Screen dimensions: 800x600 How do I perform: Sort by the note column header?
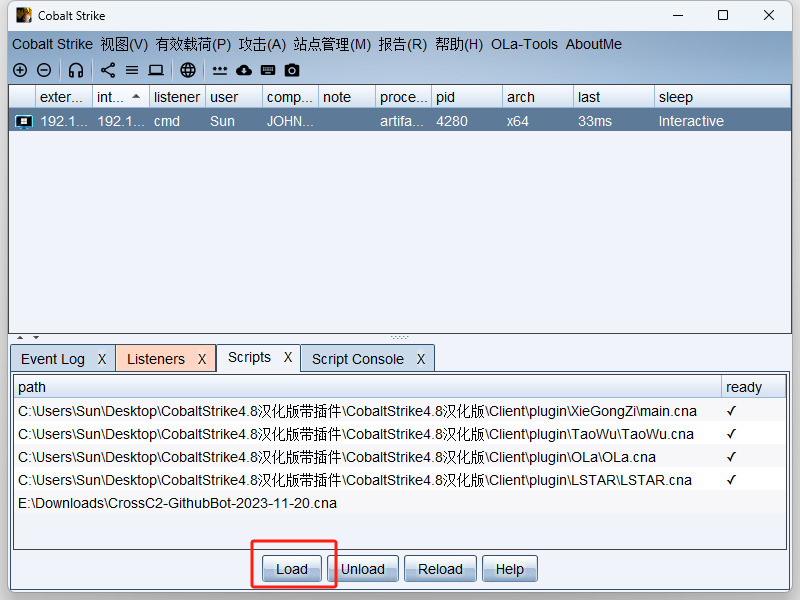coord(347,97)
